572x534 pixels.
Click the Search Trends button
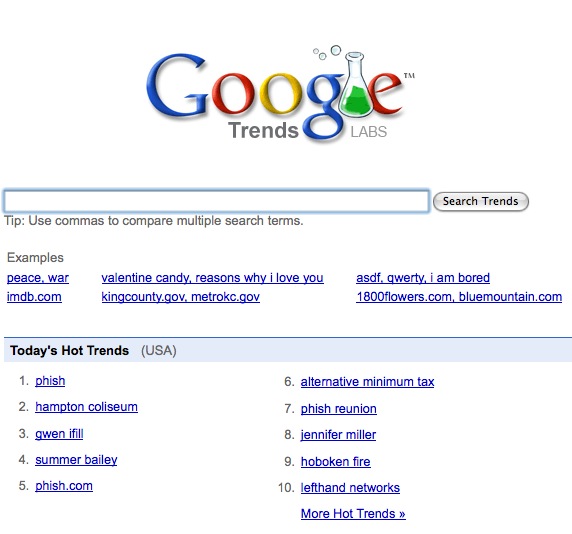click(480, 201)
